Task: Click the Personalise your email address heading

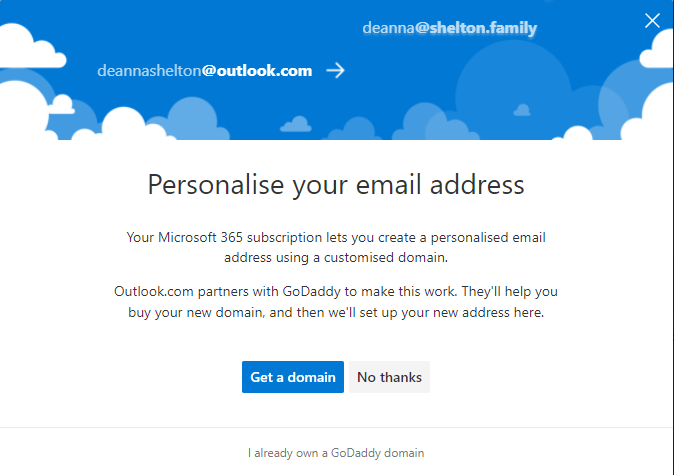Action: [x=336, y=185]
